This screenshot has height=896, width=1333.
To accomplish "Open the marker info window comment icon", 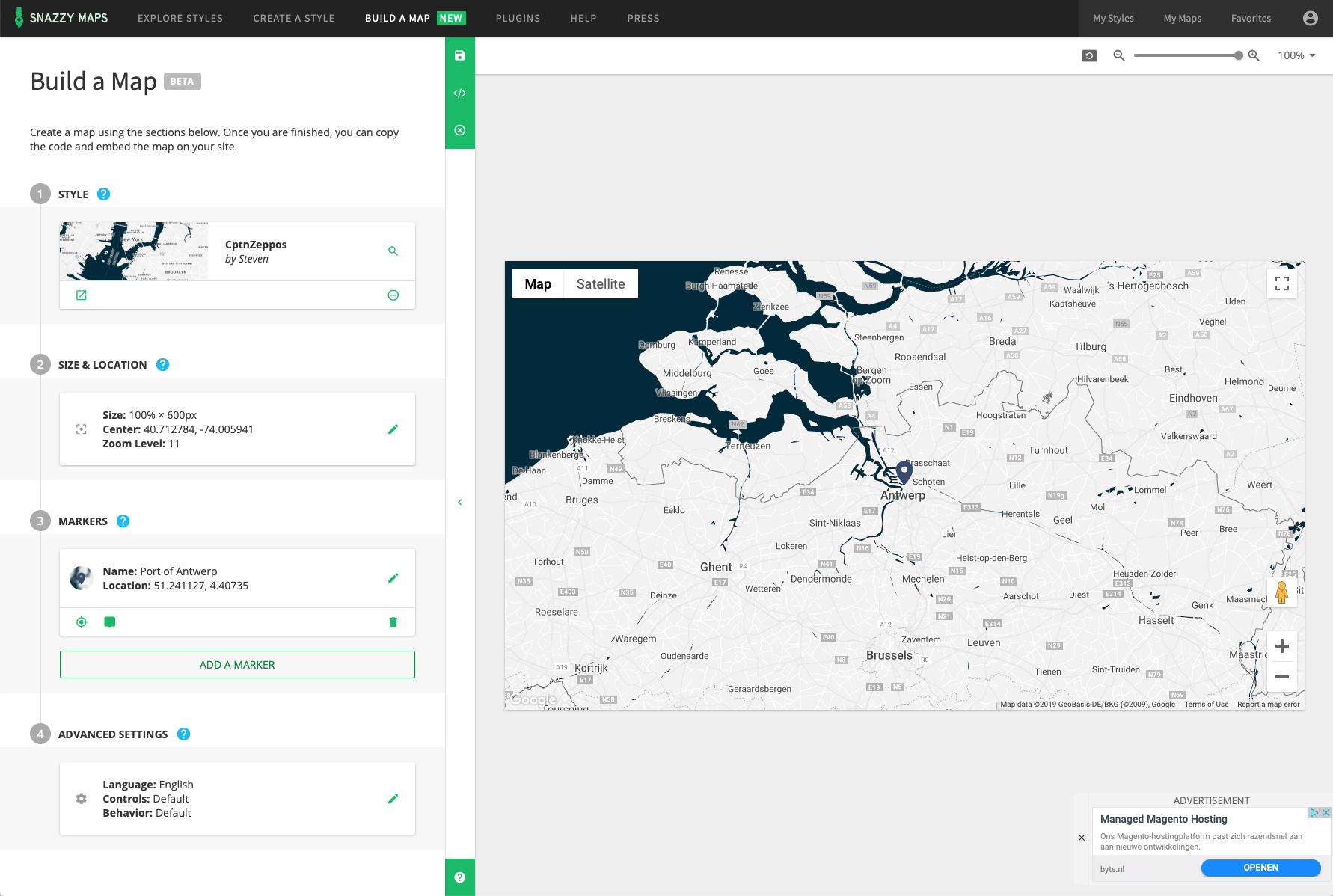I will click(110, 622).
